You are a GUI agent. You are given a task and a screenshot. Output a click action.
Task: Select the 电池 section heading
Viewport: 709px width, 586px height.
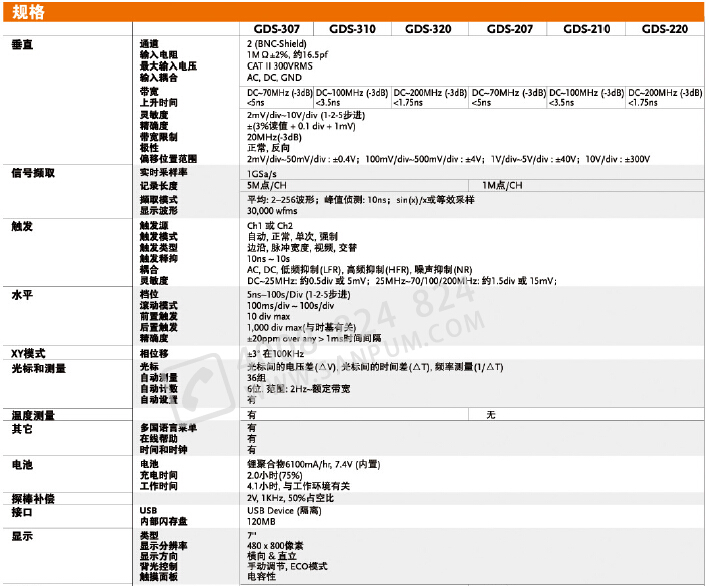point(22,465)
